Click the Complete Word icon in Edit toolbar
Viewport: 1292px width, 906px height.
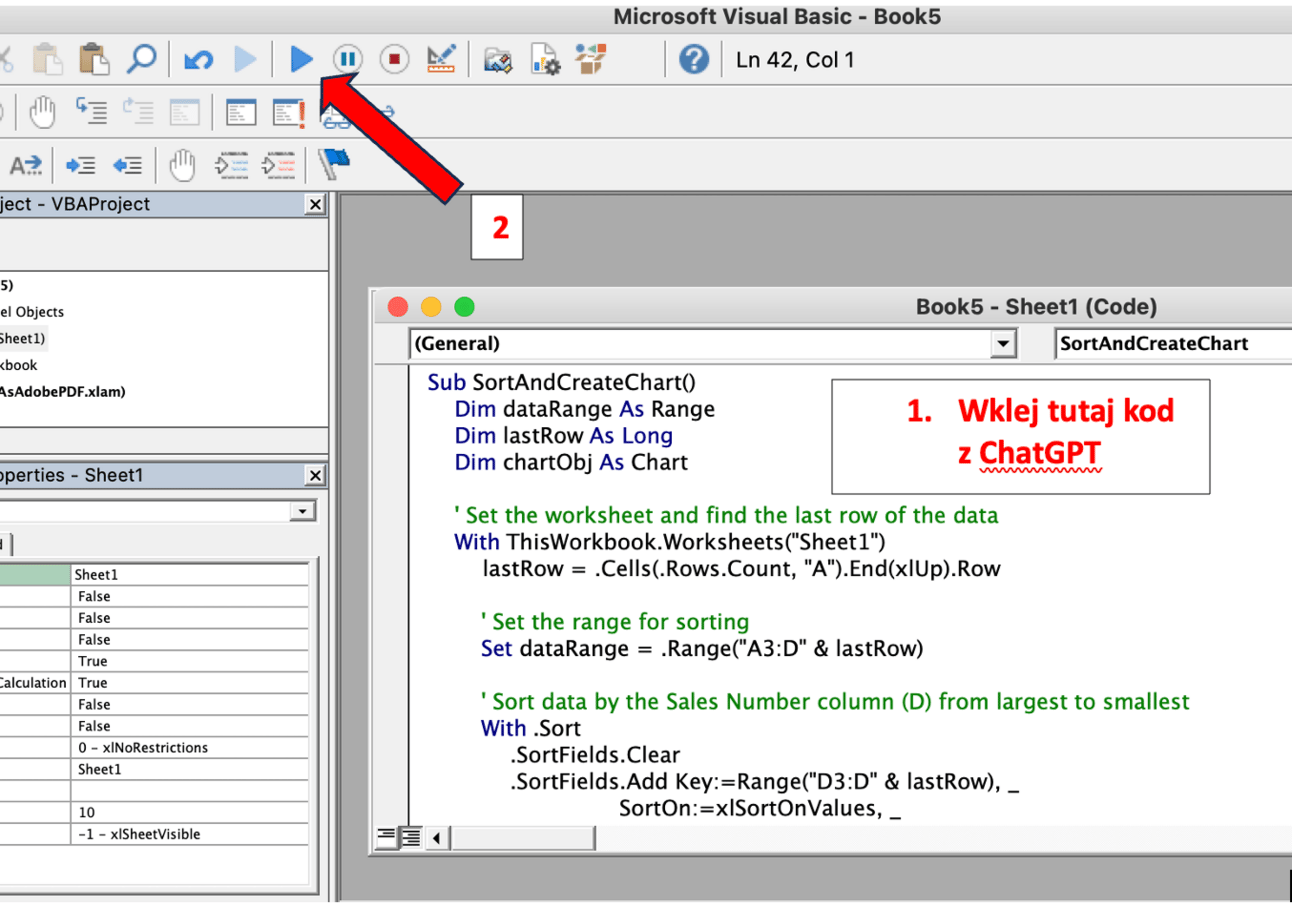pos(26,165)
